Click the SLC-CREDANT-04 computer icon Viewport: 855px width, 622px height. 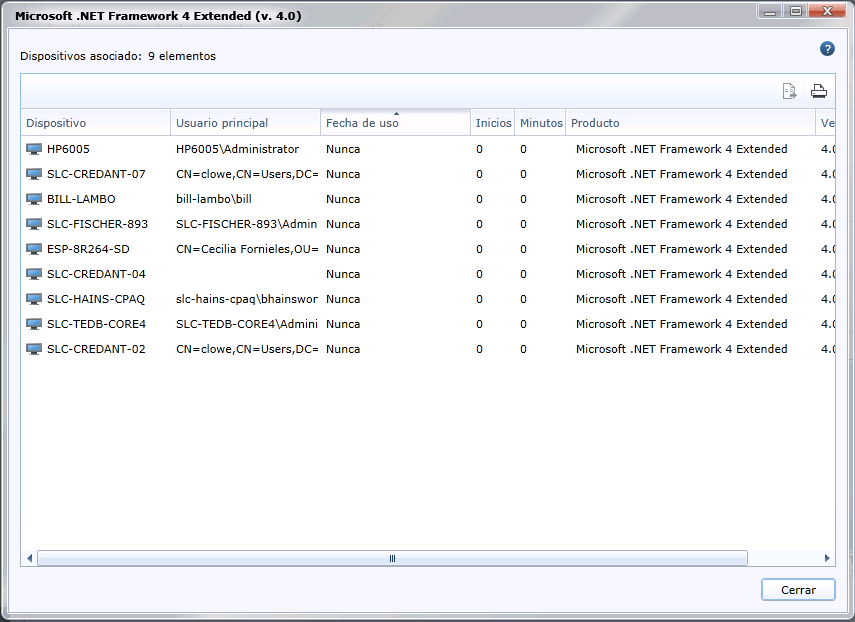[x=34, y=274]
